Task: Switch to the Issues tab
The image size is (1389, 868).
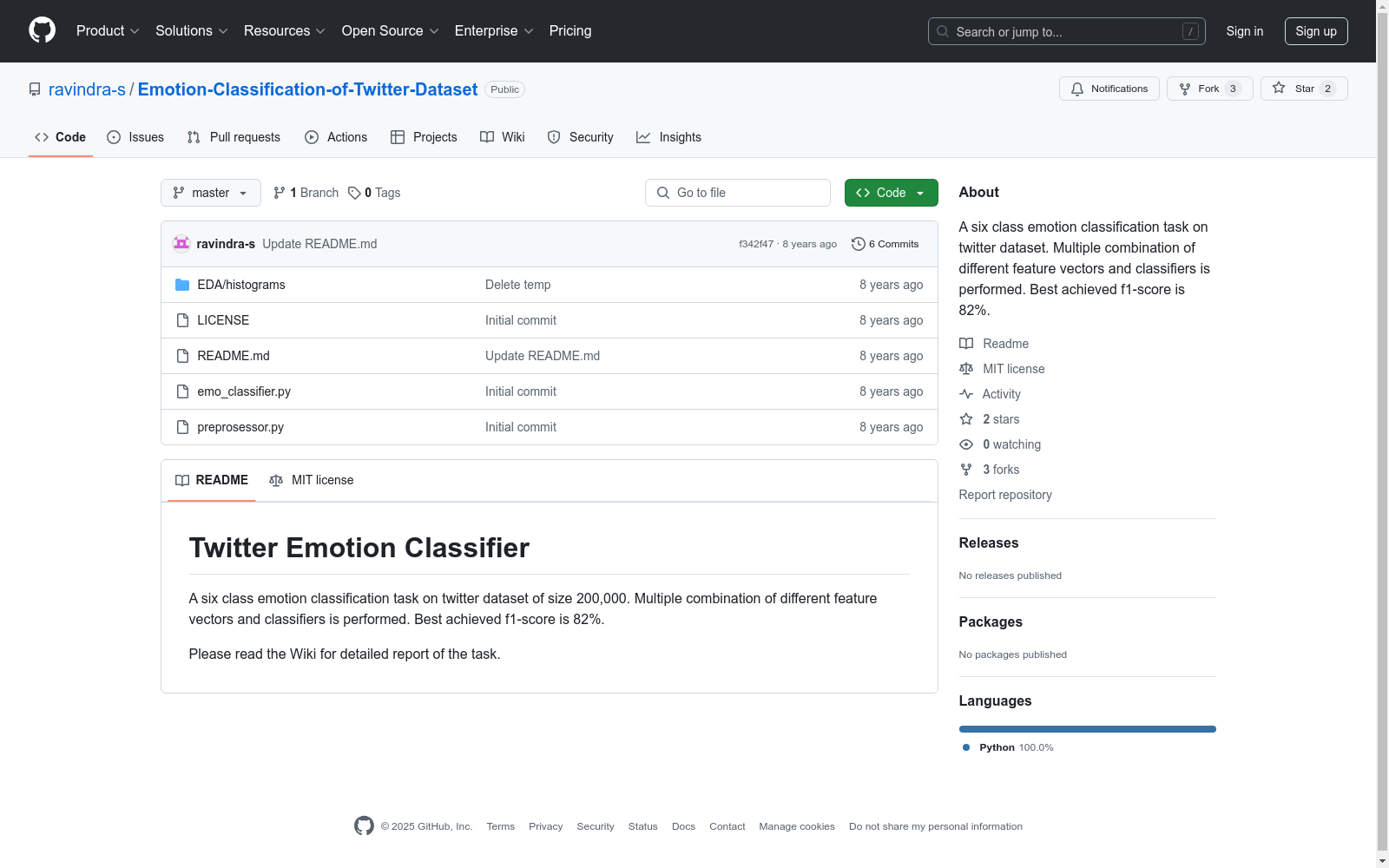Action: pyautogui.click(x=135, y=137)
